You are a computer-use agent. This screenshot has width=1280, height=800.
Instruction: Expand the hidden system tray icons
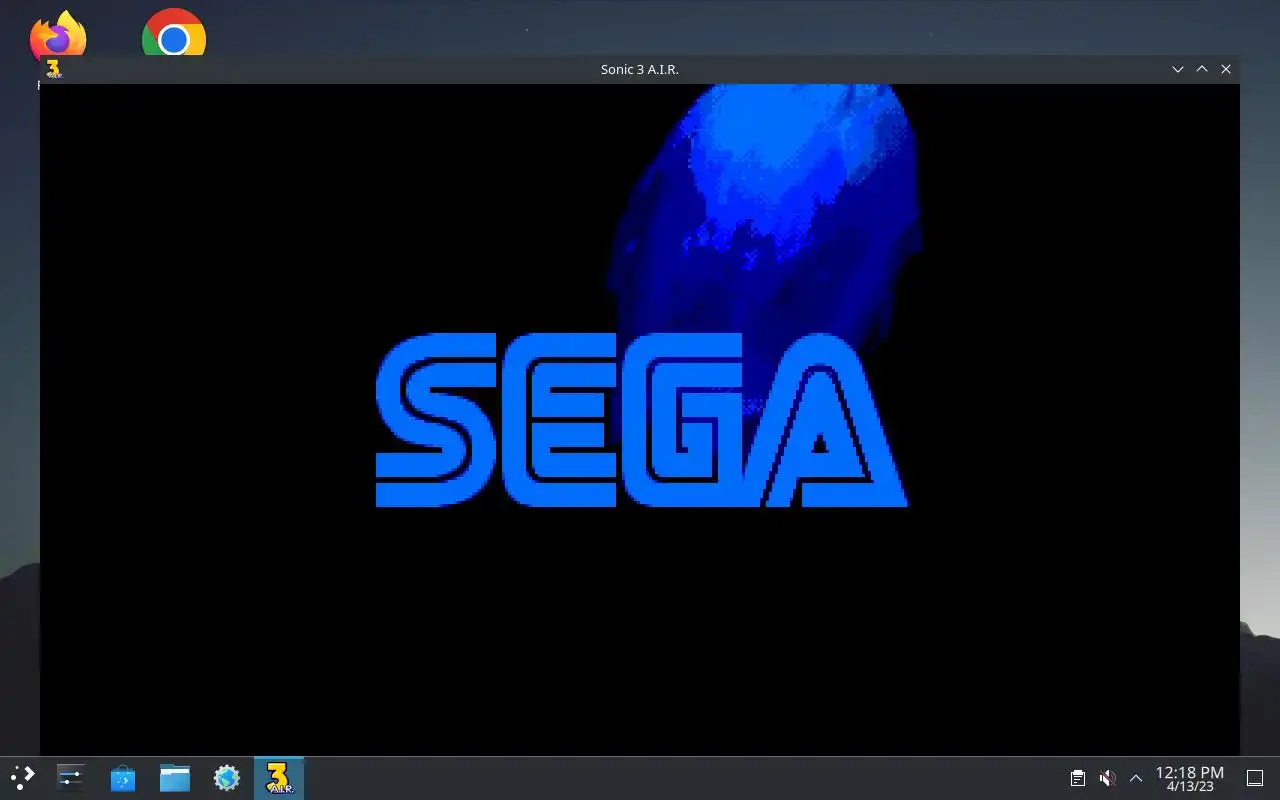point(1136,778)
